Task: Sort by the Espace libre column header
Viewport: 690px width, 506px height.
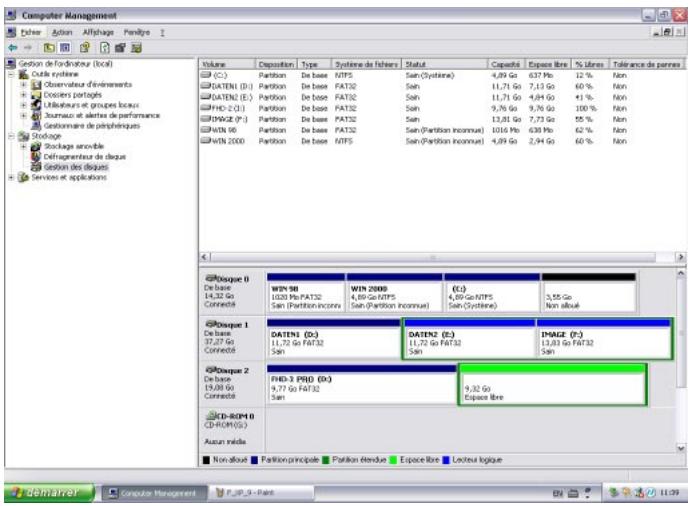Action: [x=548, y=64]
